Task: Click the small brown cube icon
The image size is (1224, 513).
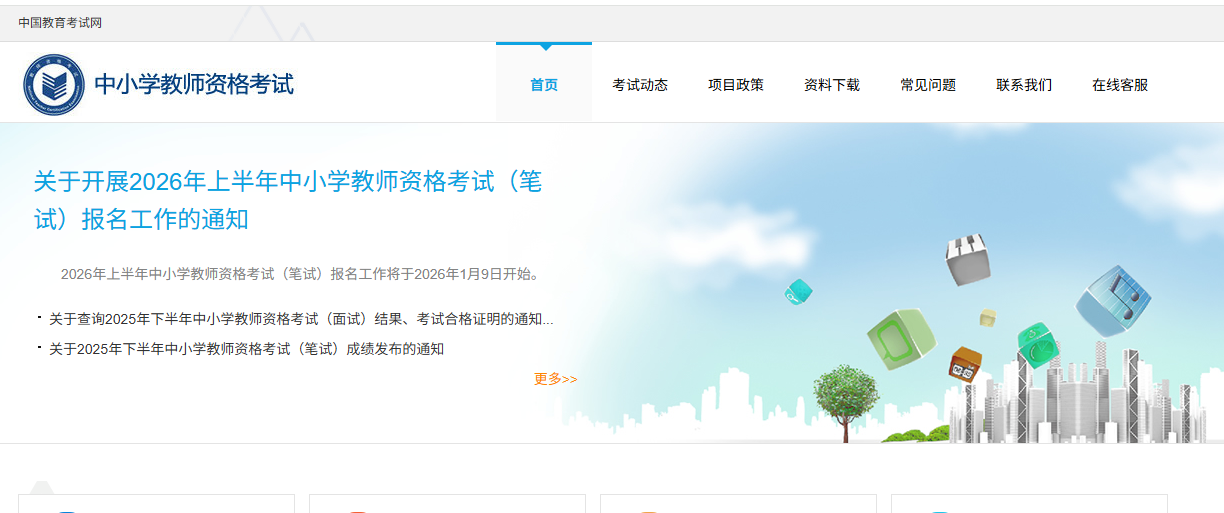Action: pos(965,365)
